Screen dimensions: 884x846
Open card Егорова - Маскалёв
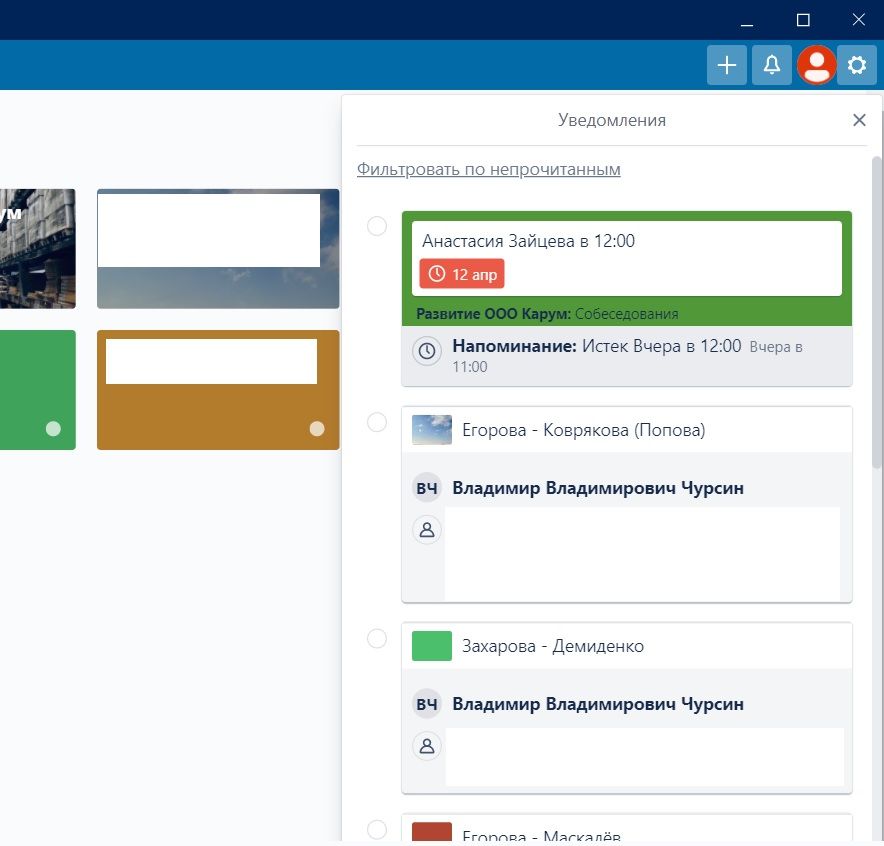tap(541, 835)
